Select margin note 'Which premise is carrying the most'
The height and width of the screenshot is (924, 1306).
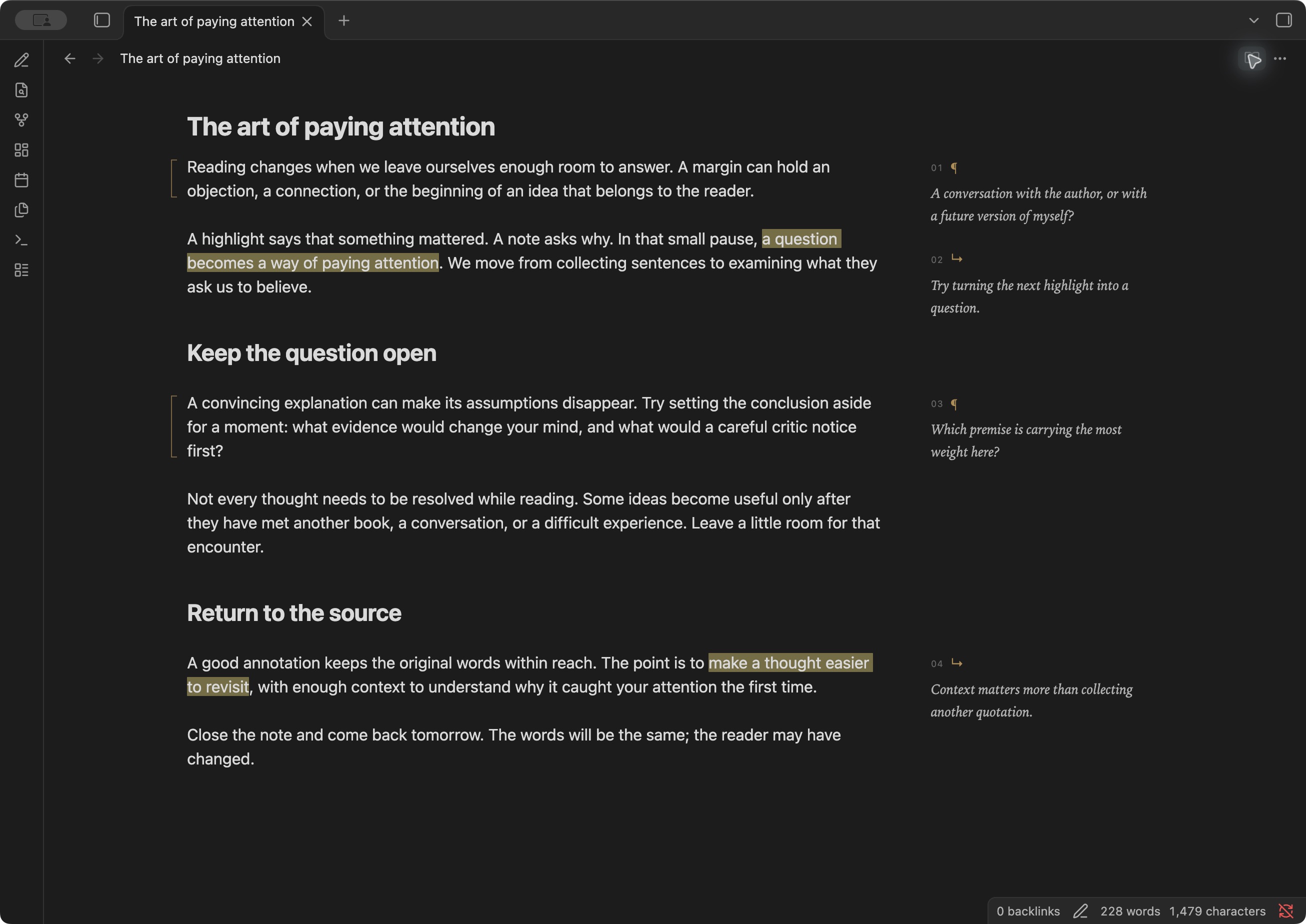point(1026,440)
